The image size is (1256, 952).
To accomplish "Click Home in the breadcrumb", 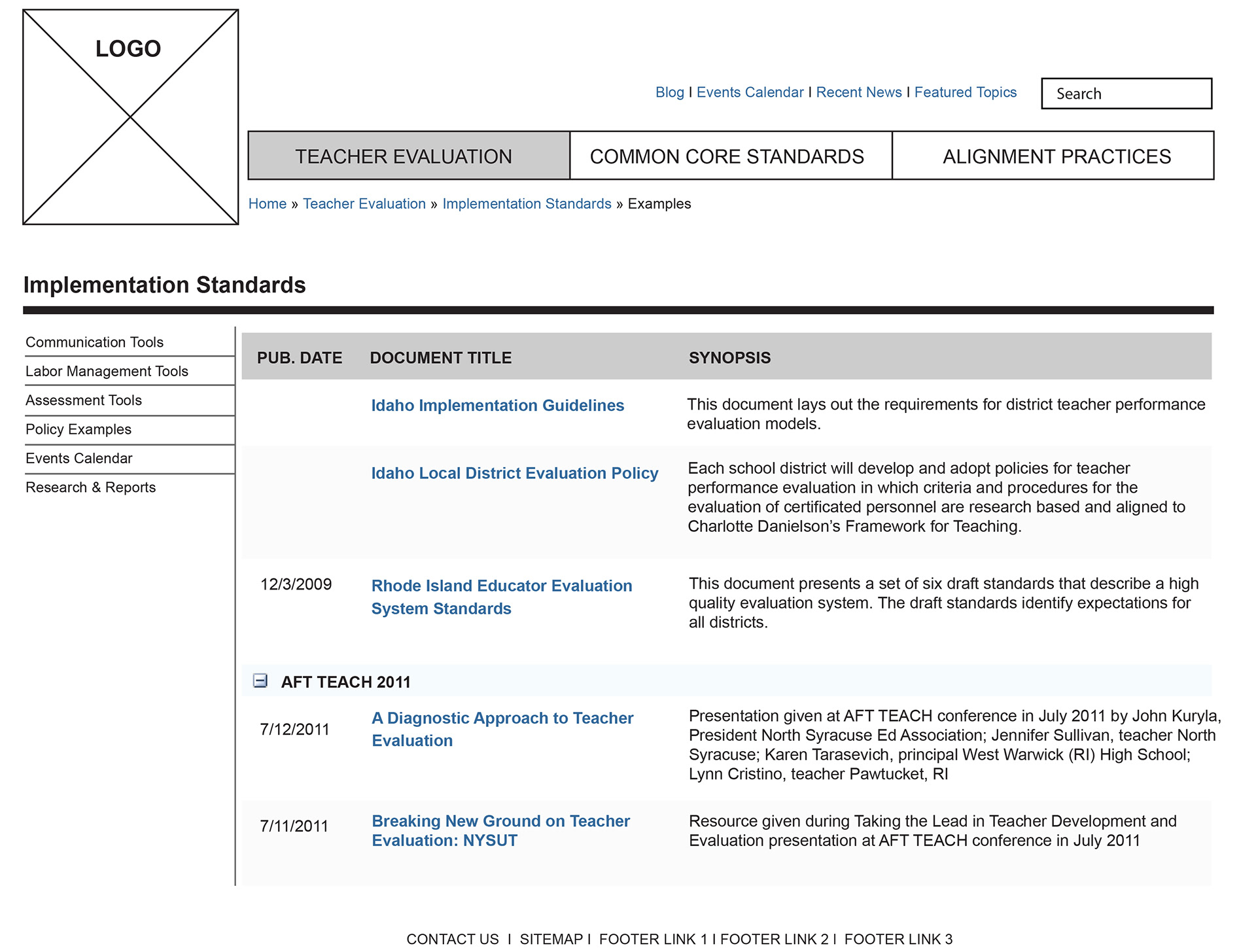I will click(x=267, y=203).
